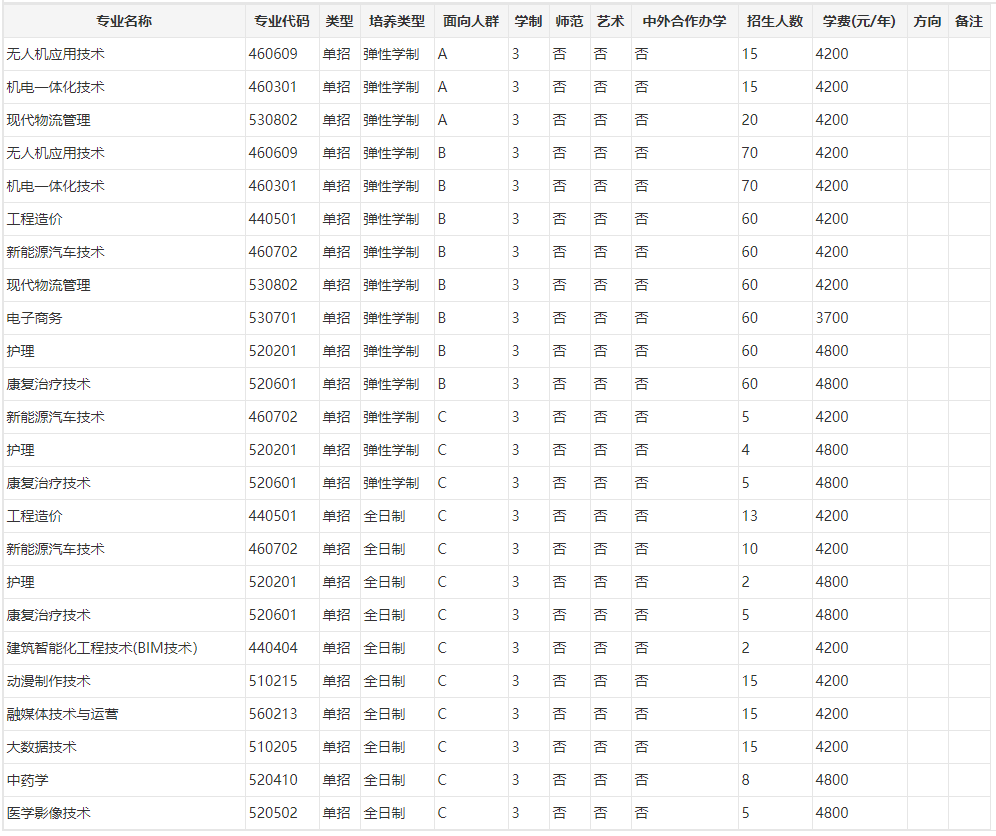This screenshot has height=836, width=996.
Task: Click the 中外合作办学 column header
Action: [x=684, y=21]
